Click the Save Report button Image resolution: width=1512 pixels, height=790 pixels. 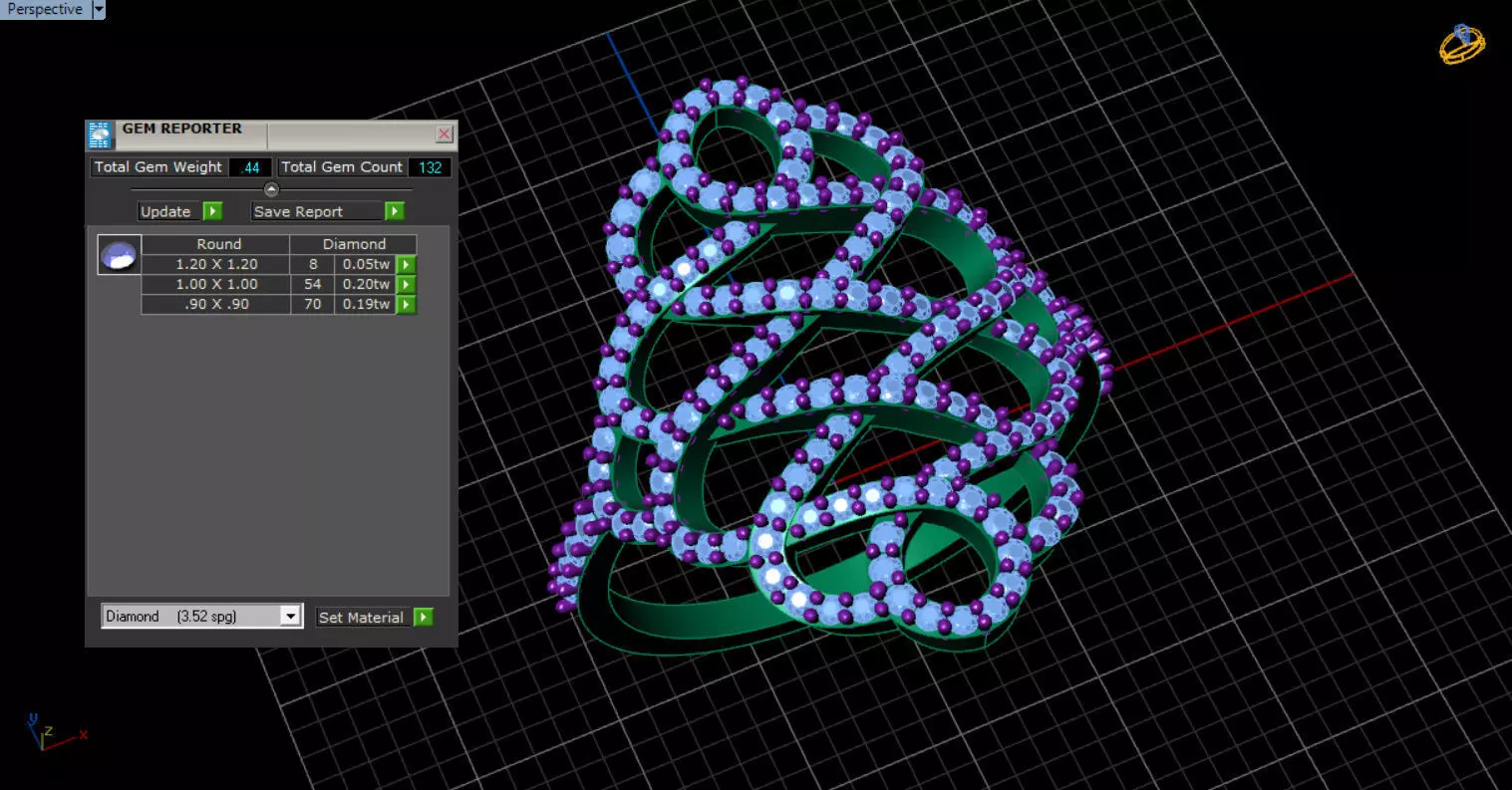[x=317, y=211]
